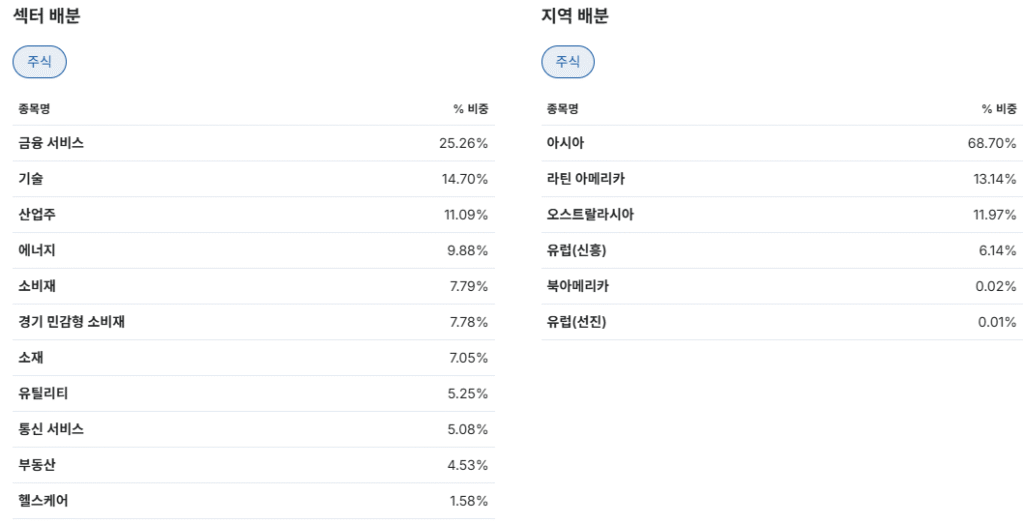This screenshot has width=1024, height=524.
Task: Click the 소재 sector label
Action: (x=31, y=358)
